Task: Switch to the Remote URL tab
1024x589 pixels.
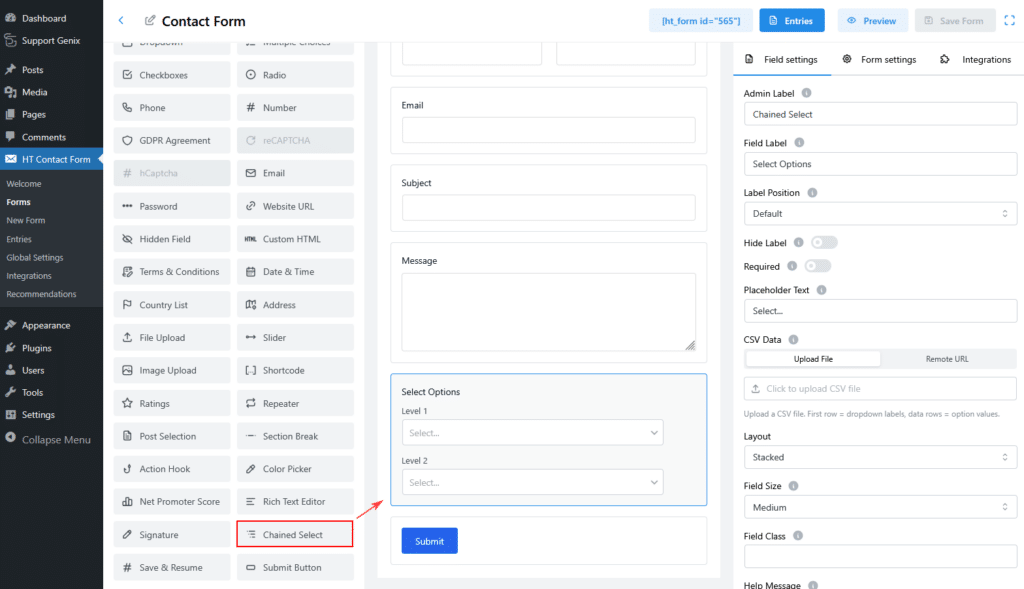Action: pos(948,358)
